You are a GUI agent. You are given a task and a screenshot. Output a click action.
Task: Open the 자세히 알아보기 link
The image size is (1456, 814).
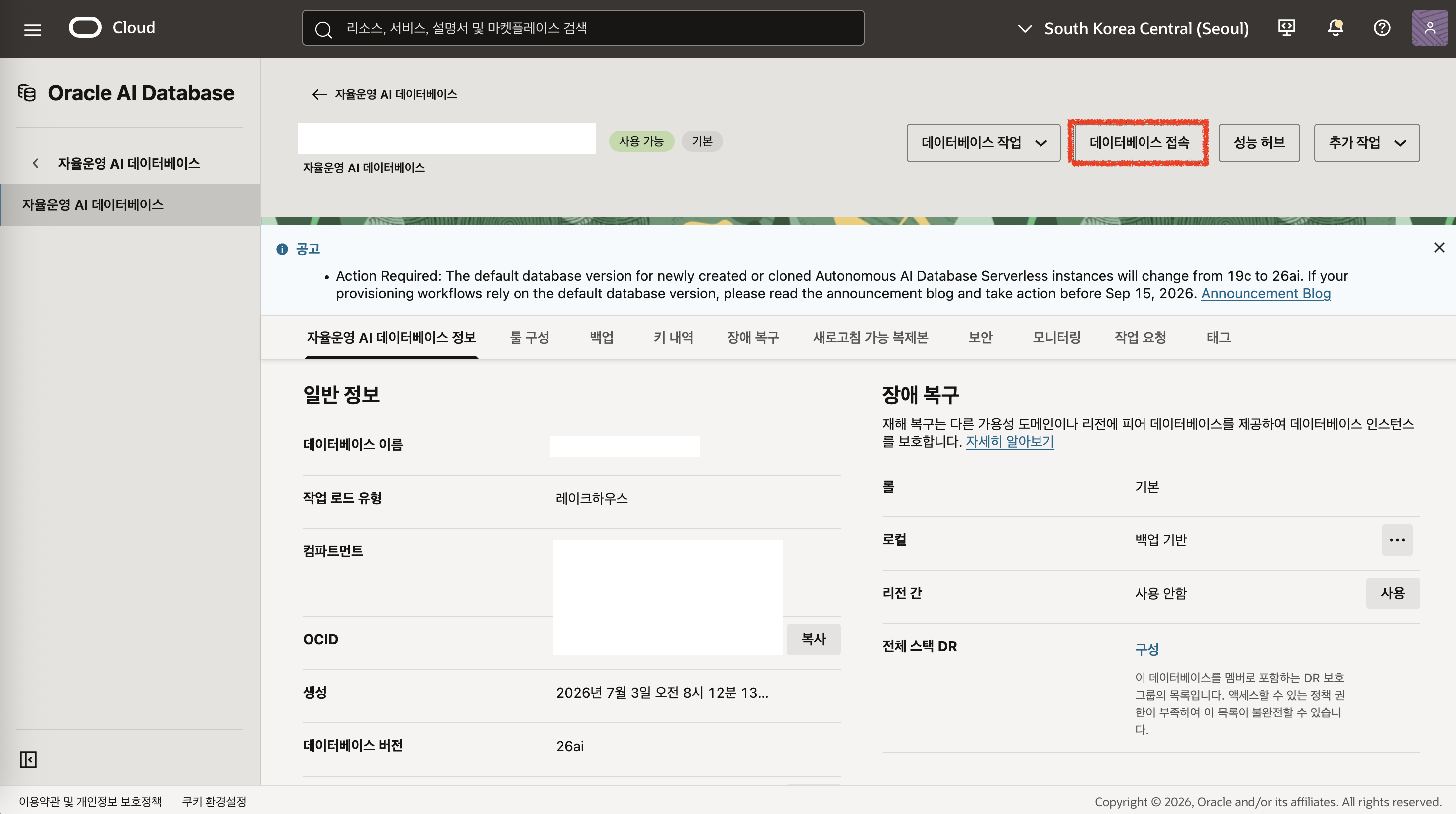1010,441
